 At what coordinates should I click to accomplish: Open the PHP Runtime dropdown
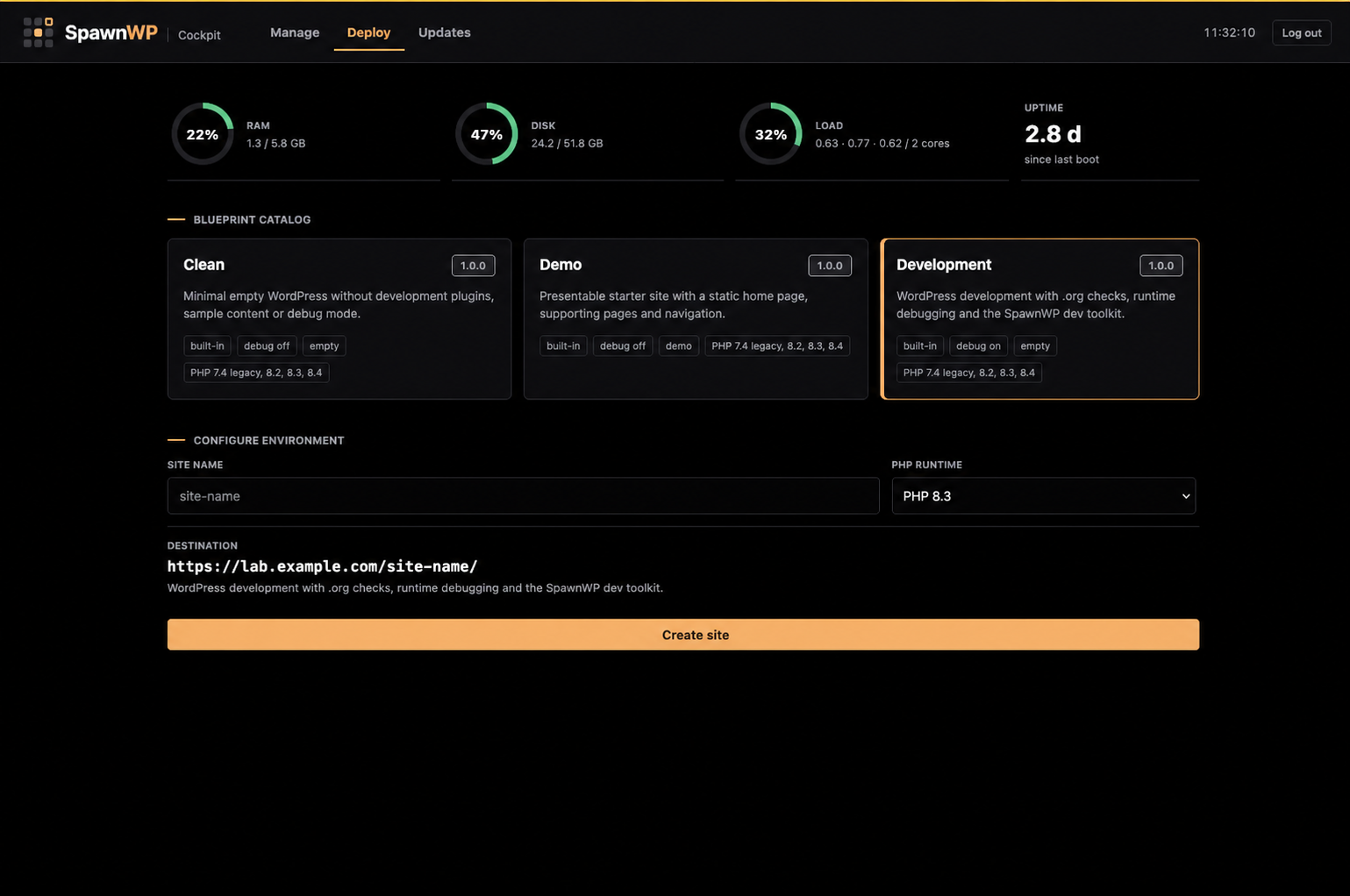(x=1044, y=496)
